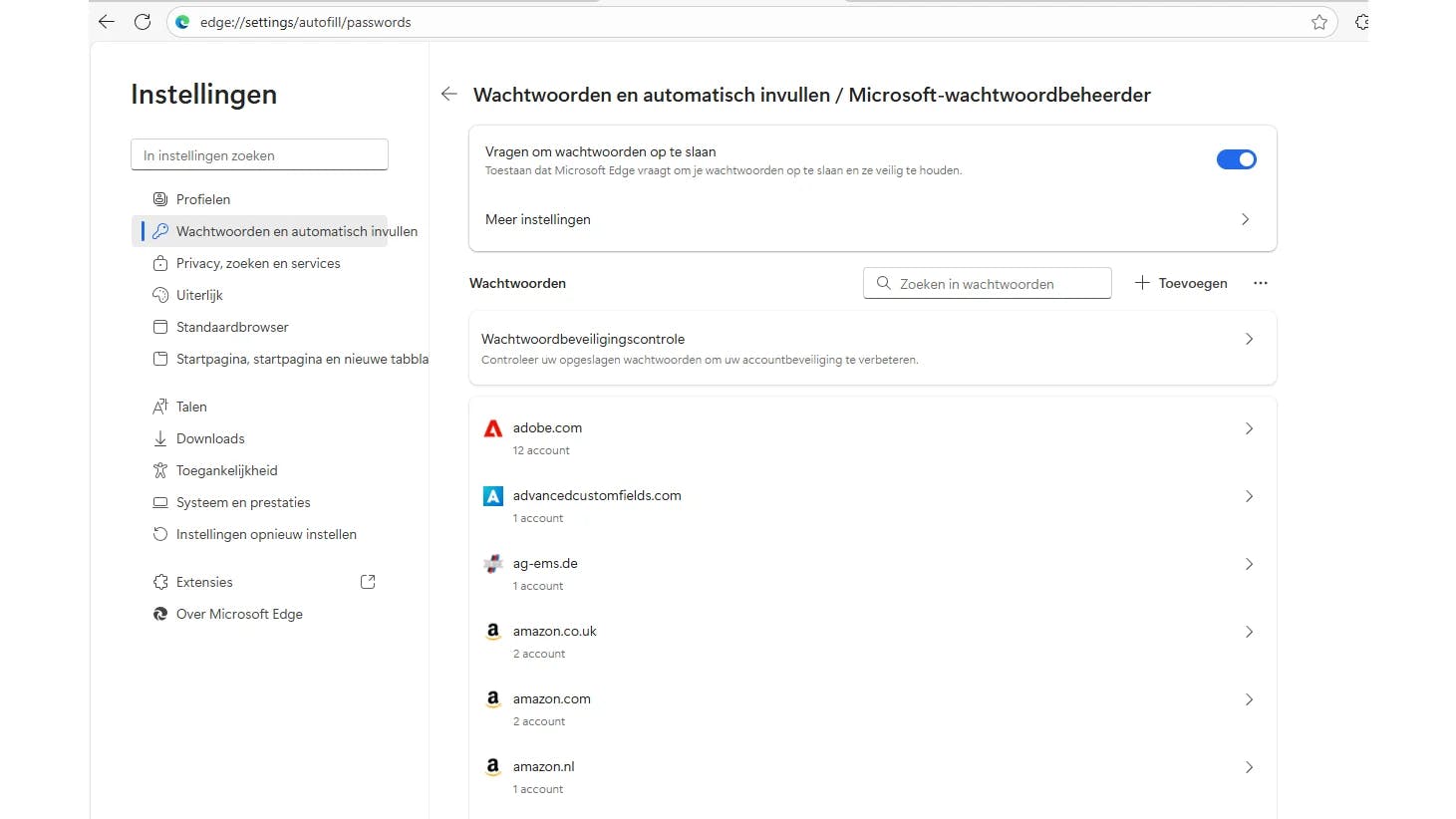This screenshot has height=819, width=1456.
Task: Expand Meer instellingen with its chevron
Action: [x=1245, y=219]
